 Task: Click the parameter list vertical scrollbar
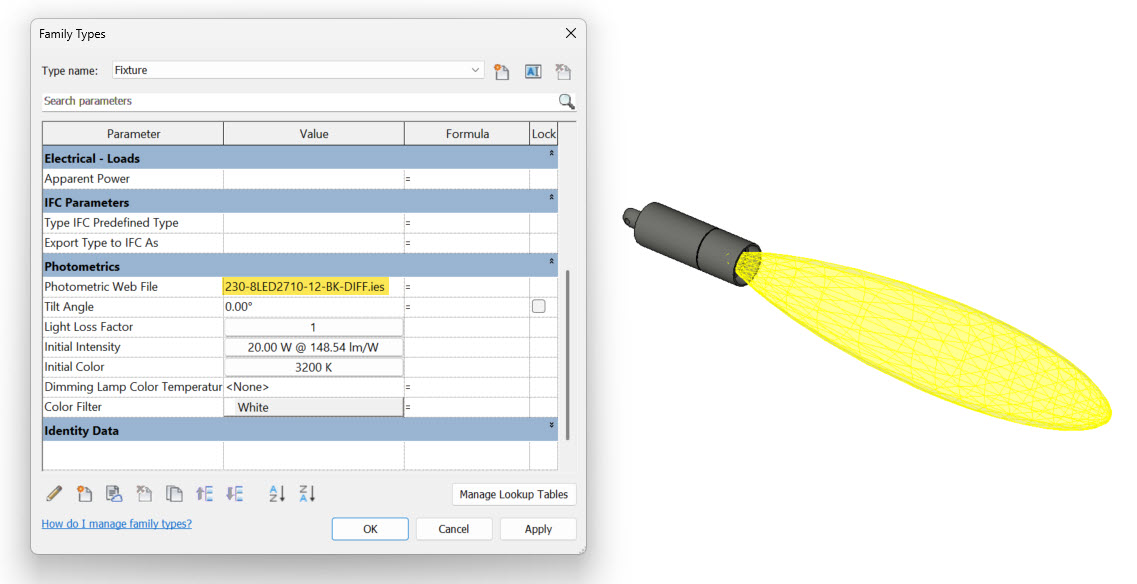568,355
